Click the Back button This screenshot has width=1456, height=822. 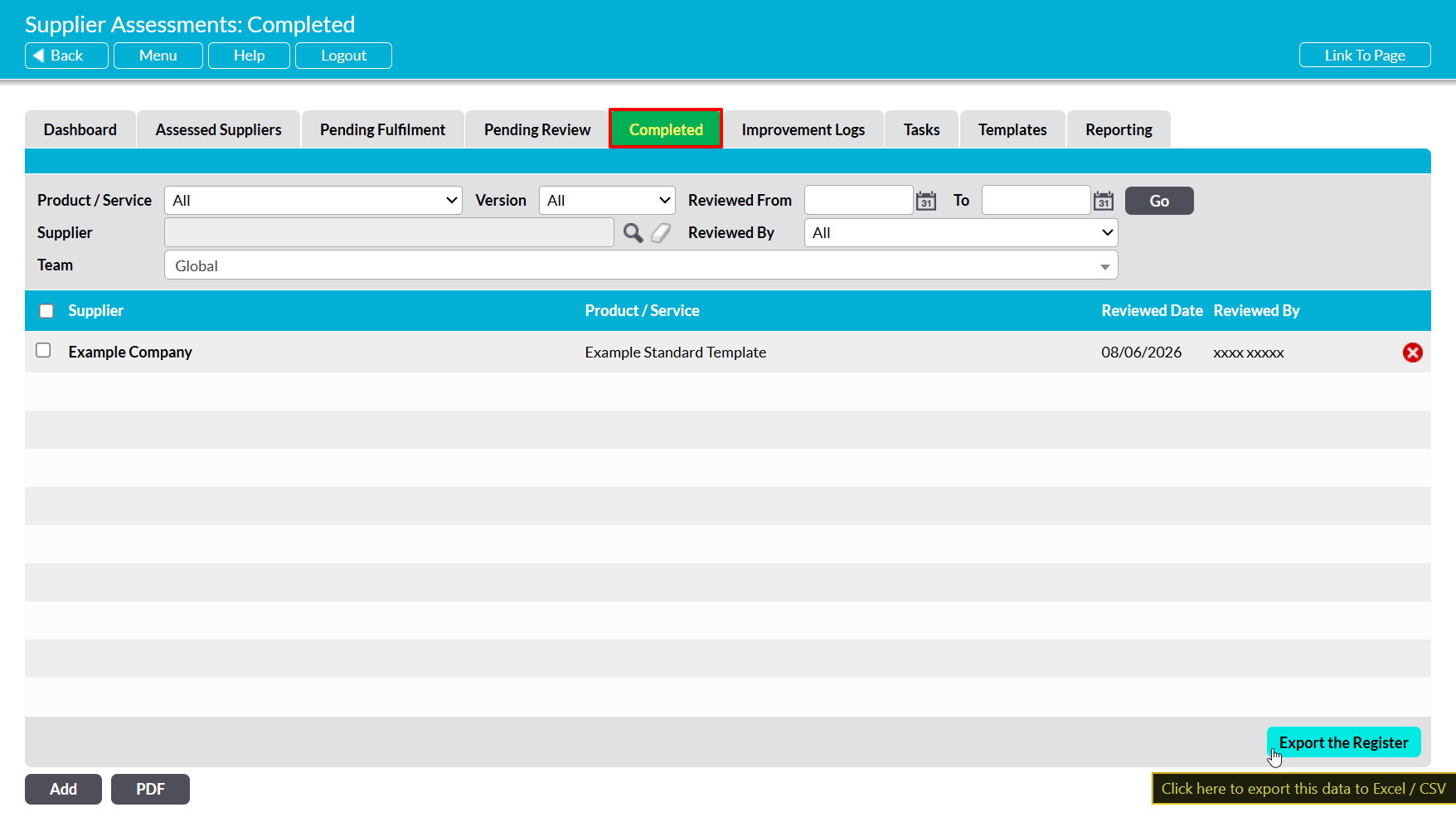click(66, 56)
